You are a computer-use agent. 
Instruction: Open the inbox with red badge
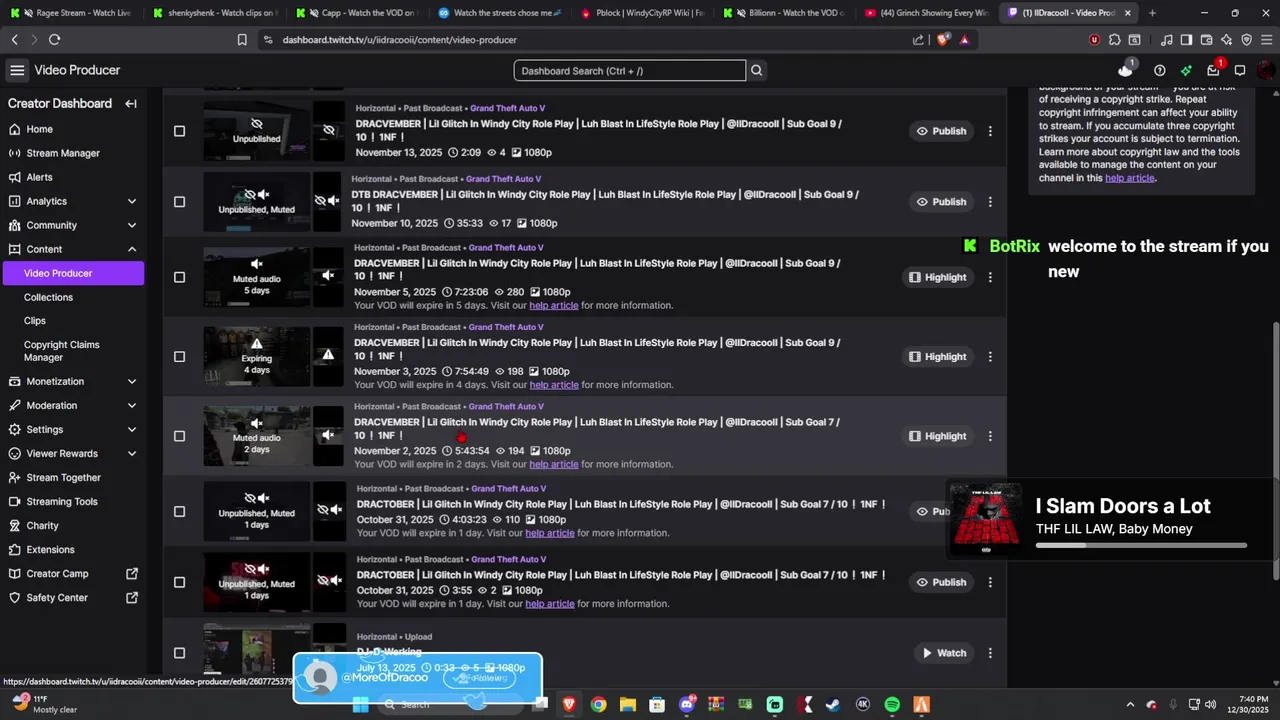tap(1213, 70)
